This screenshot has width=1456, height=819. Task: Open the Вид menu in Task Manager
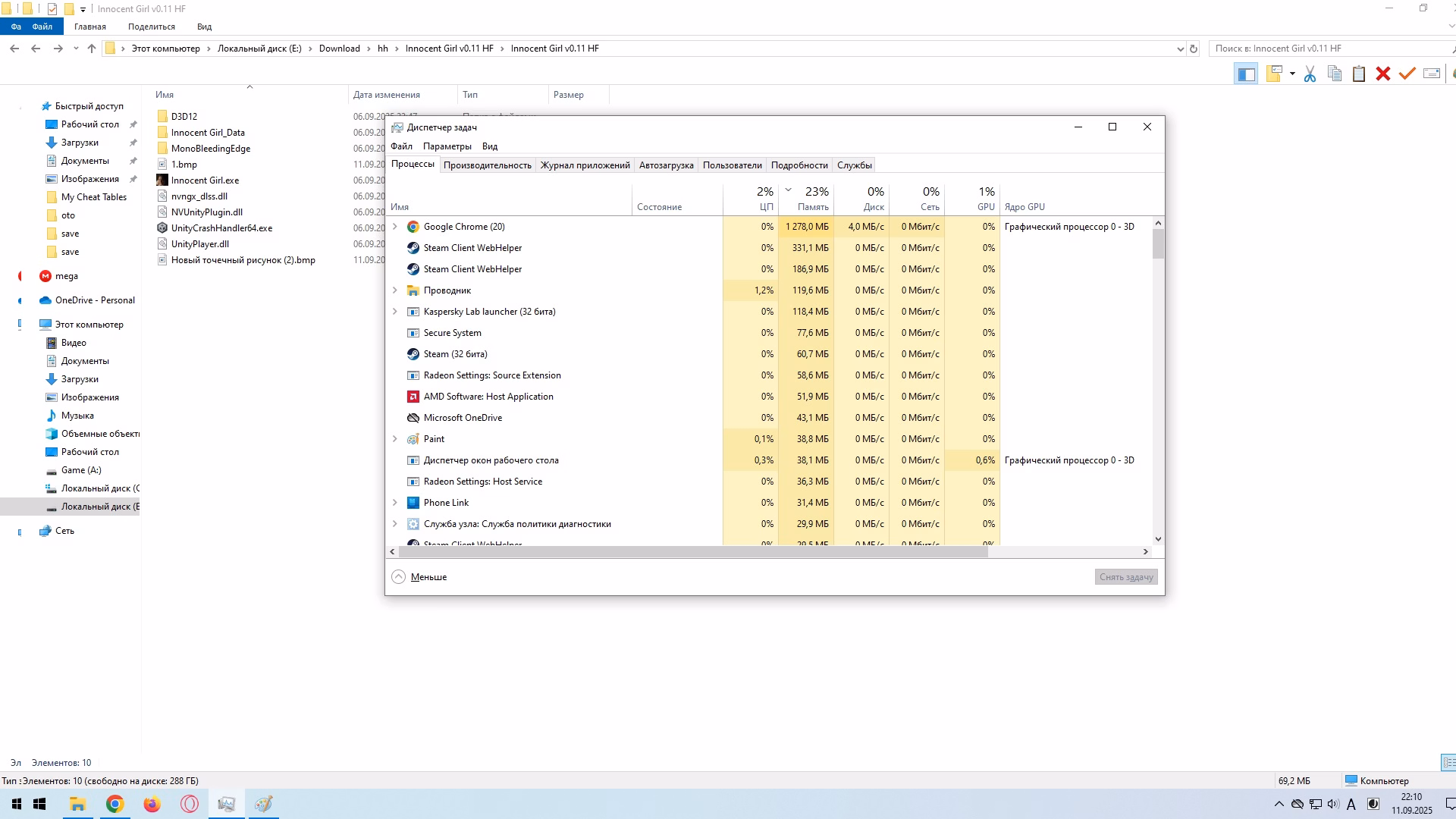490,146
